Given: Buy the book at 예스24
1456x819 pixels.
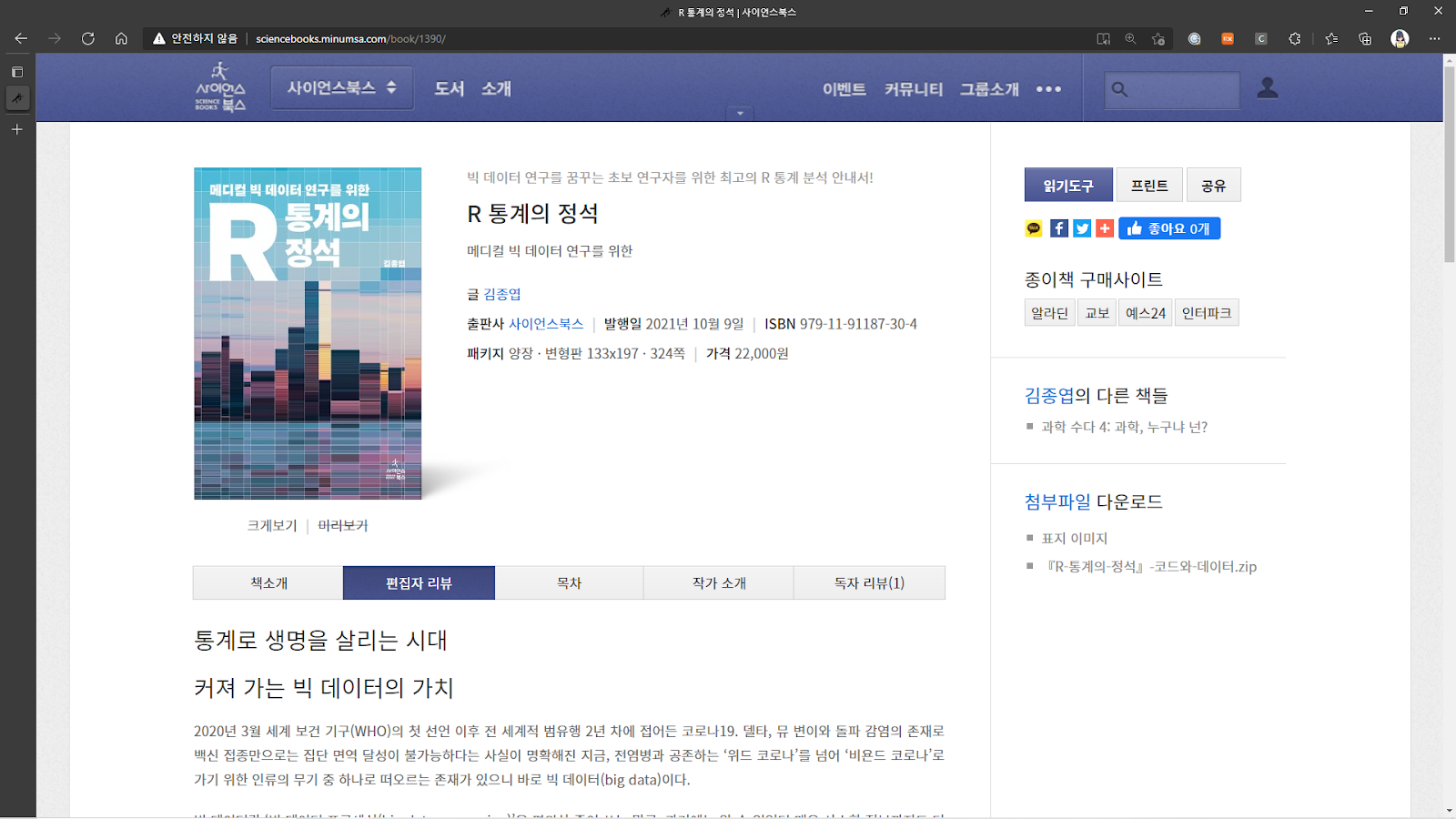Looking at the screenshot, I should tap(1146, 312).
